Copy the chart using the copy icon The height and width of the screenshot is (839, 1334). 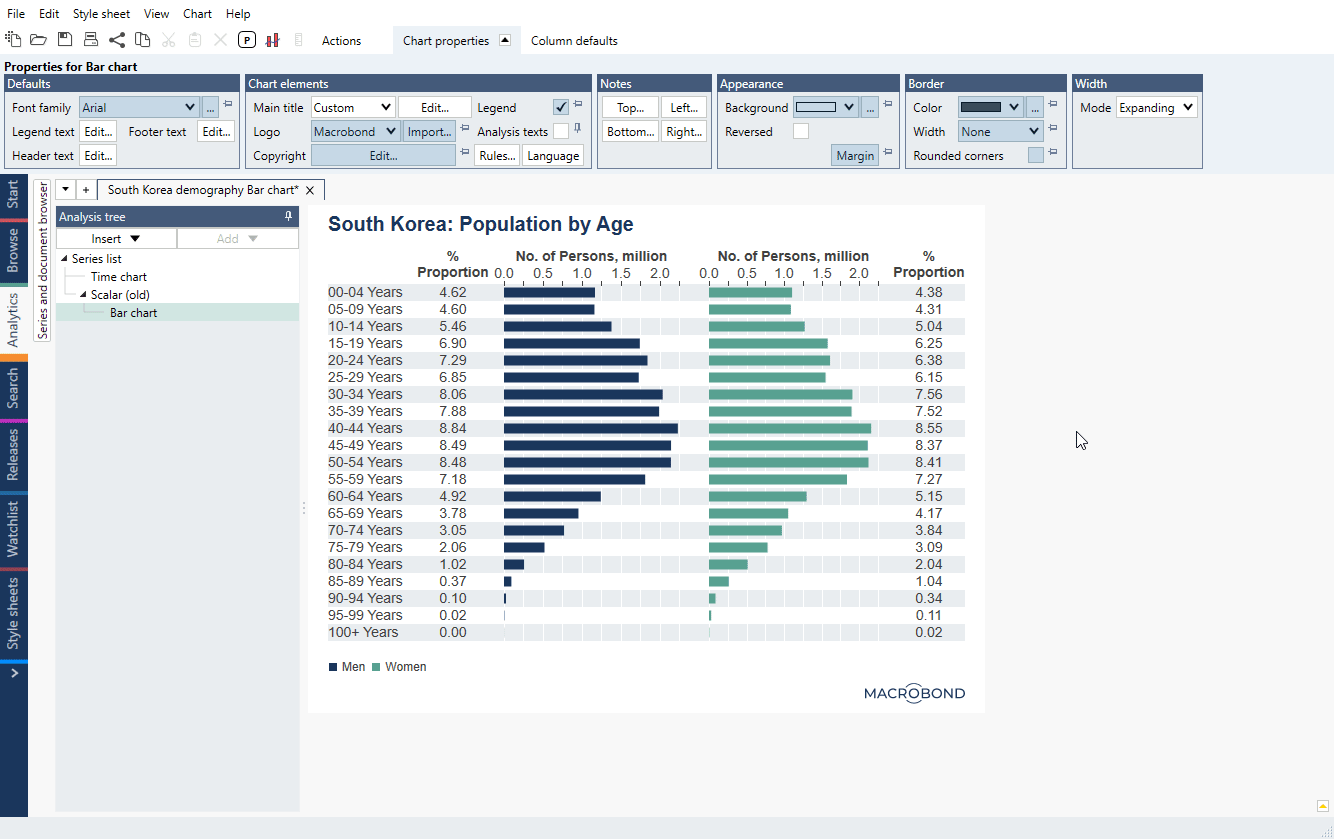[141, 39]
